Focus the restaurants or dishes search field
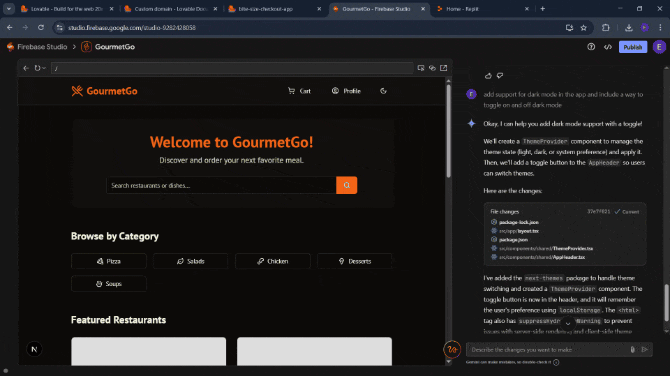670x376 pixels. pyautogui.click(x=221, y=185)
